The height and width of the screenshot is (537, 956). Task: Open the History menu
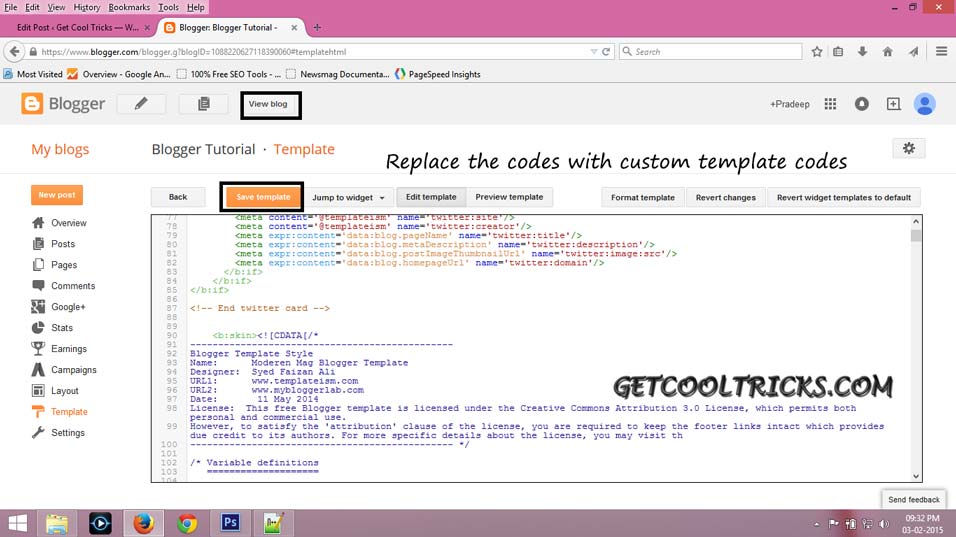tap(87, 7)
